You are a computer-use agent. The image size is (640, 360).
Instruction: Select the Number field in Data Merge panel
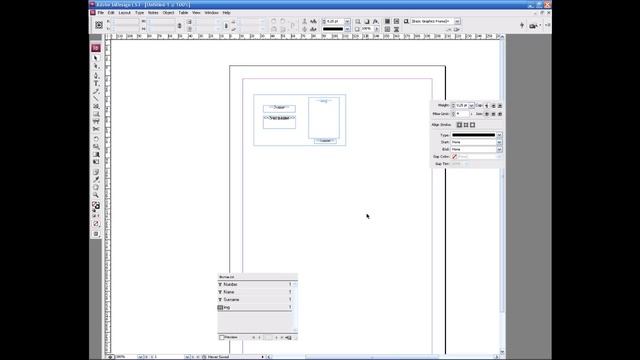[255, 284]
